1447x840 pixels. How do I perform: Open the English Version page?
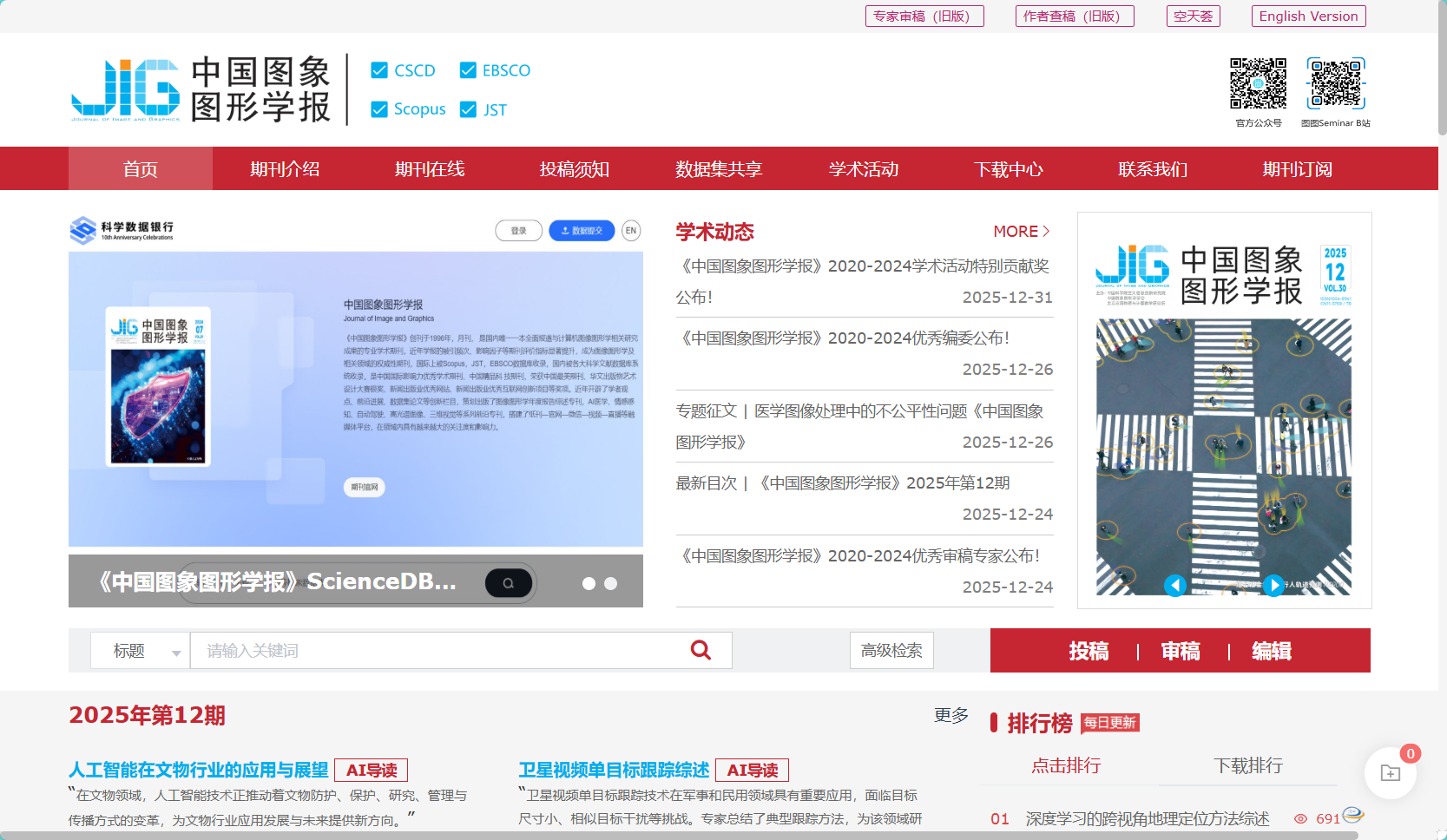[x=1307, y=16]
